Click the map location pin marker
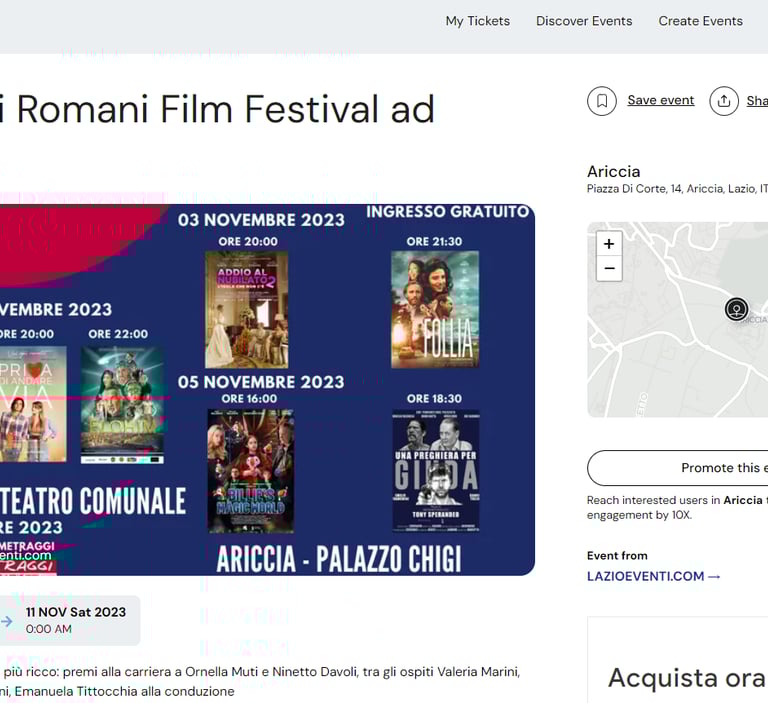 736,309
